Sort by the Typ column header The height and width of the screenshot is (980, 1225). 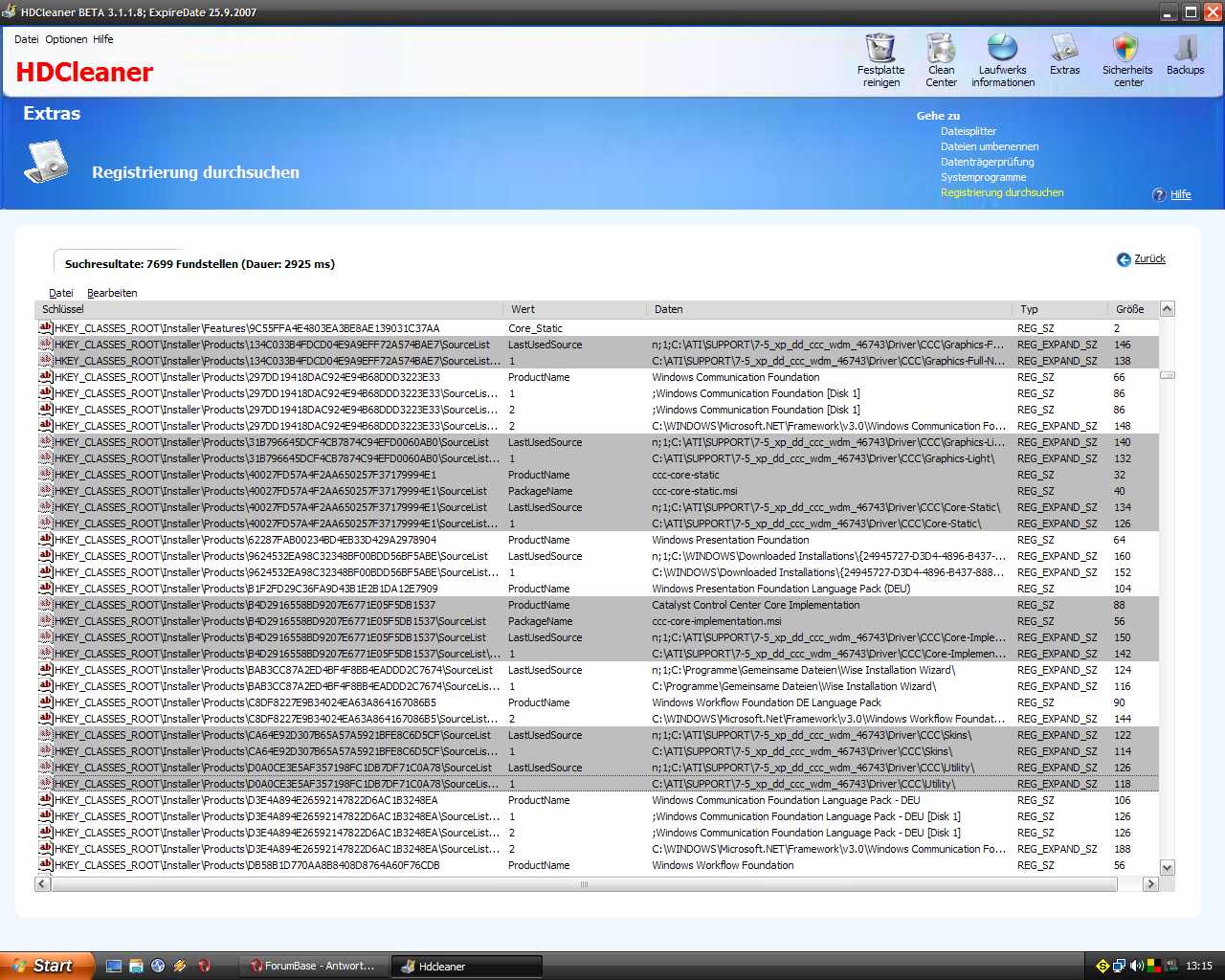pos(1059,309)
